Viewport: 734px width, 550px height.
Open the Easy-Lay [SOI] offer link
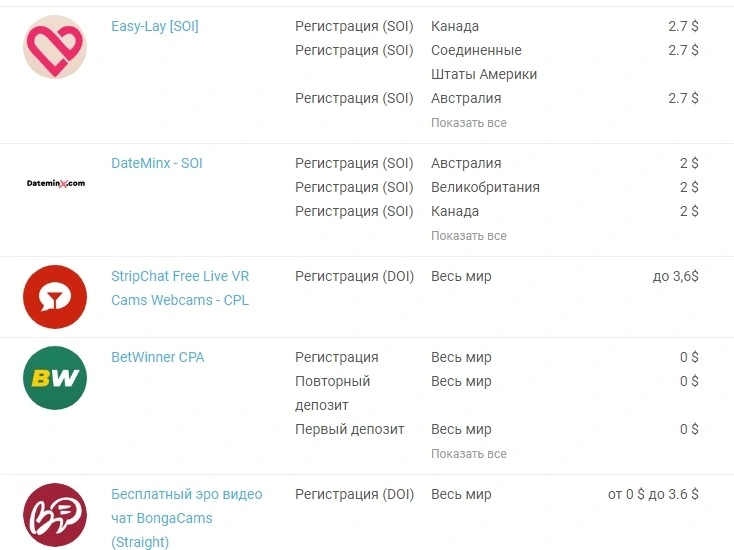(154, 26)
